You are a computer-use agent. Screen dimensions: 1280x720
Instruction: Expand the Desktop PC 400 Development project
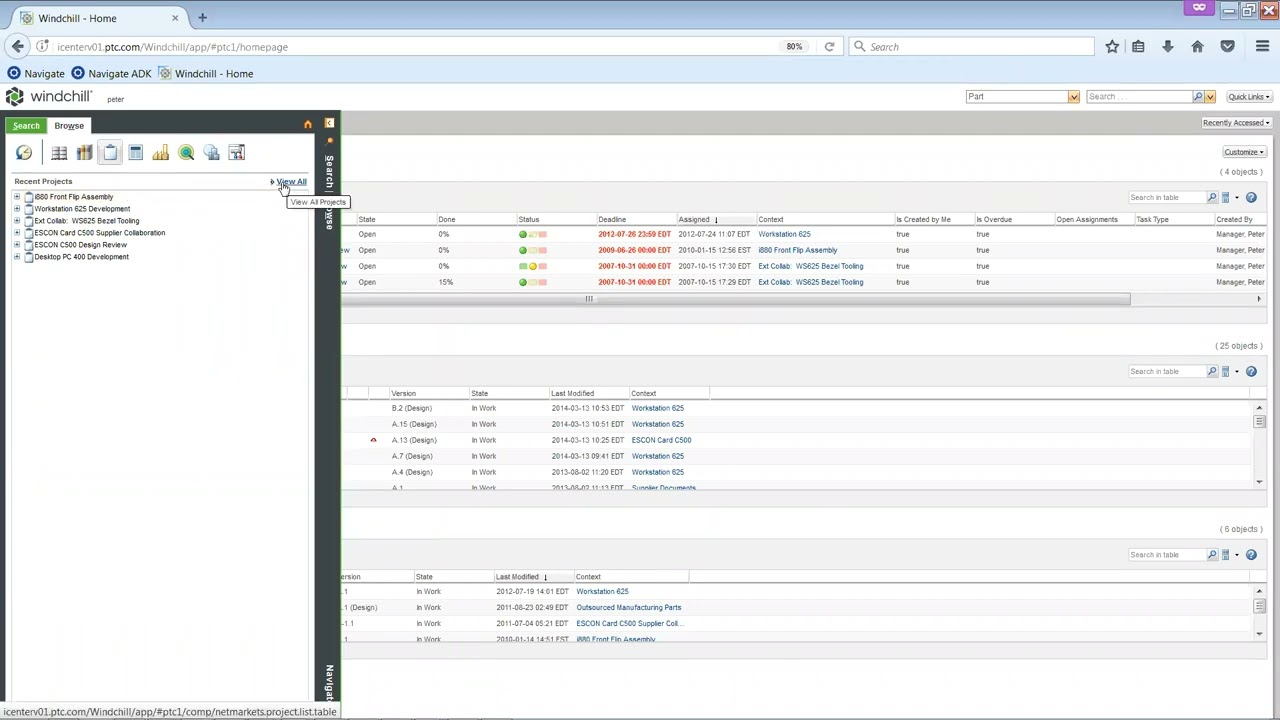(x=17, y=257)
